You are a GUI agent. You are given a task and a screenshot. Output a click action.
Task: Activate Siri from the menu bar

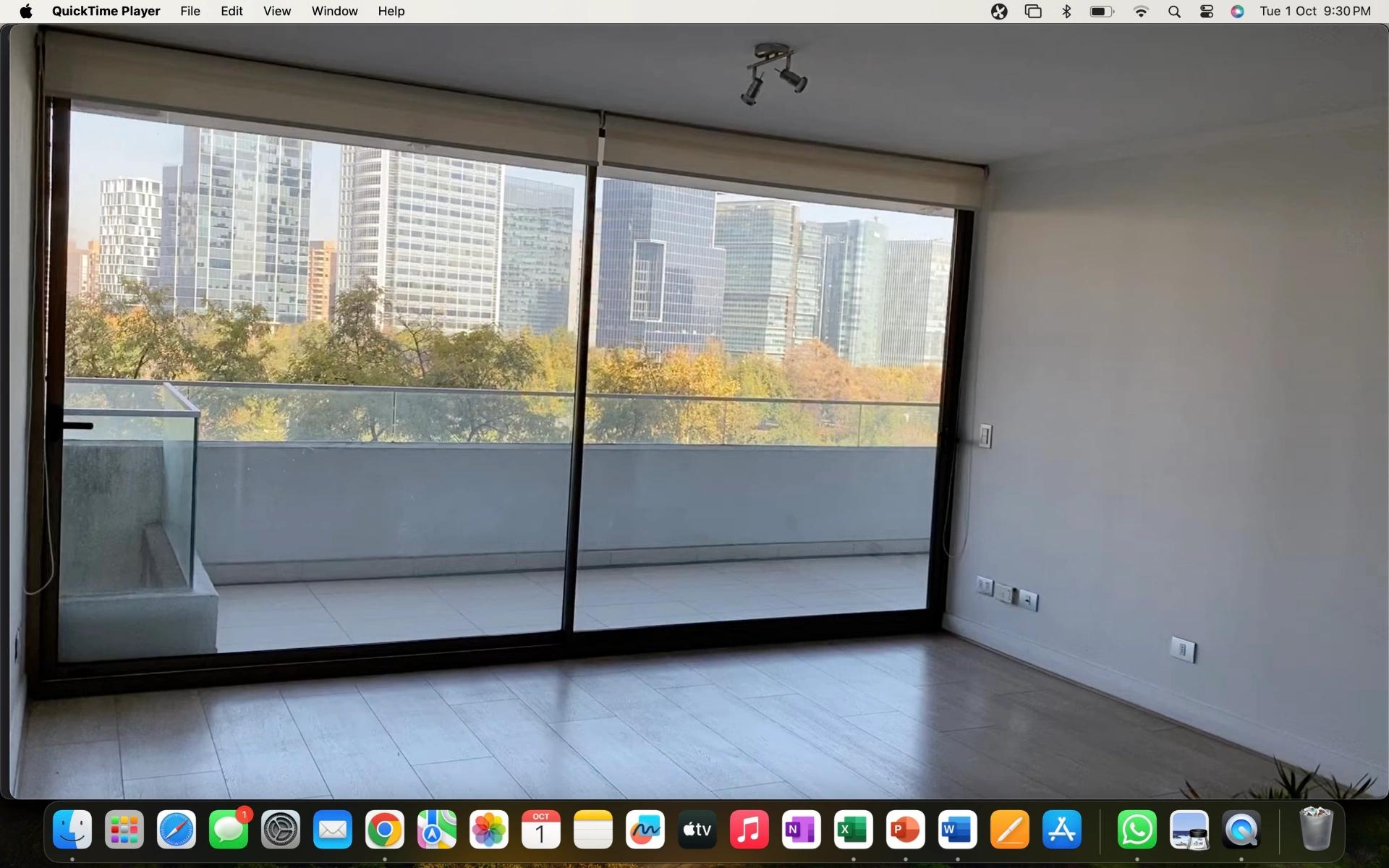click(1237, 12)
